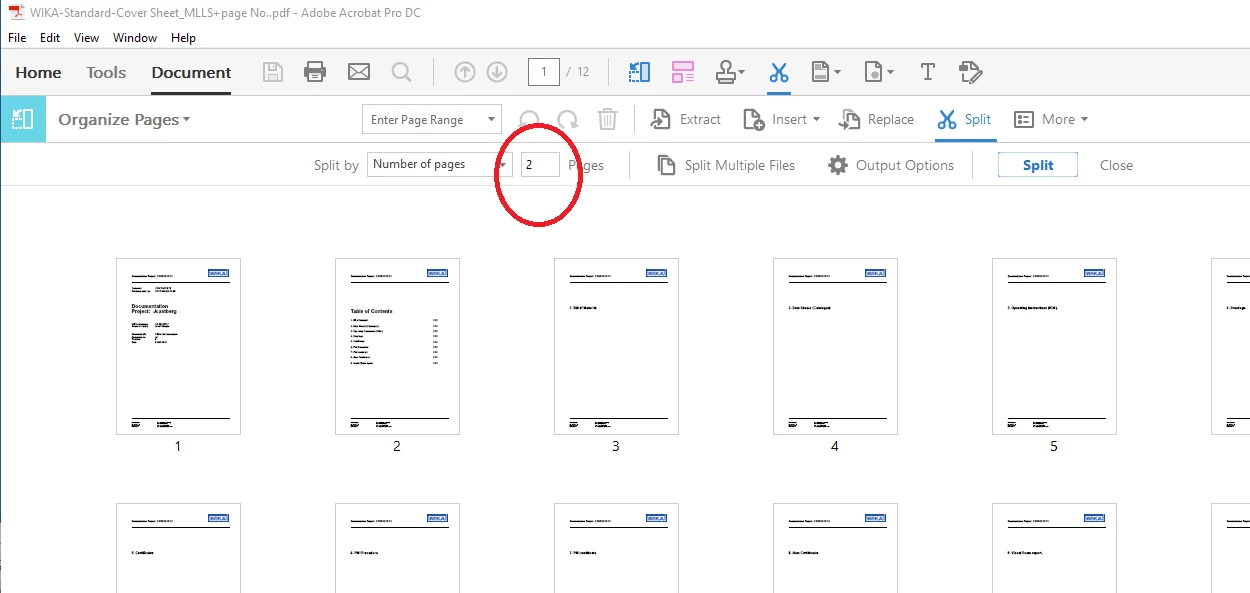Click the Save file icon
This screenshot has height=593, width=1250.
(272, 72)
